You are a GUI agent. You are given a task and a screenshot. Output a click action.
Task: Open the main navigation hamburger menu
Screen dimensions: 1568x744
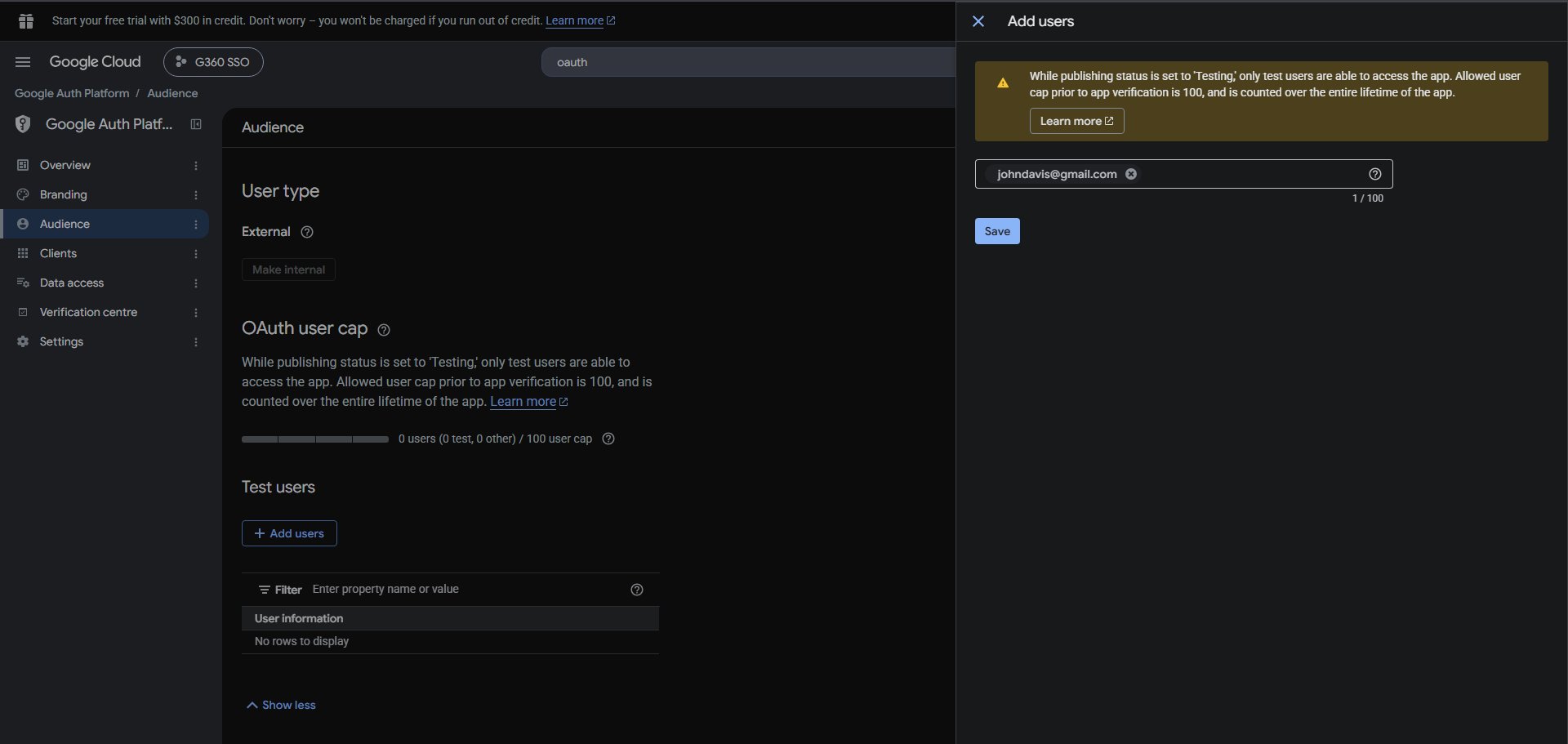point(23,62)
